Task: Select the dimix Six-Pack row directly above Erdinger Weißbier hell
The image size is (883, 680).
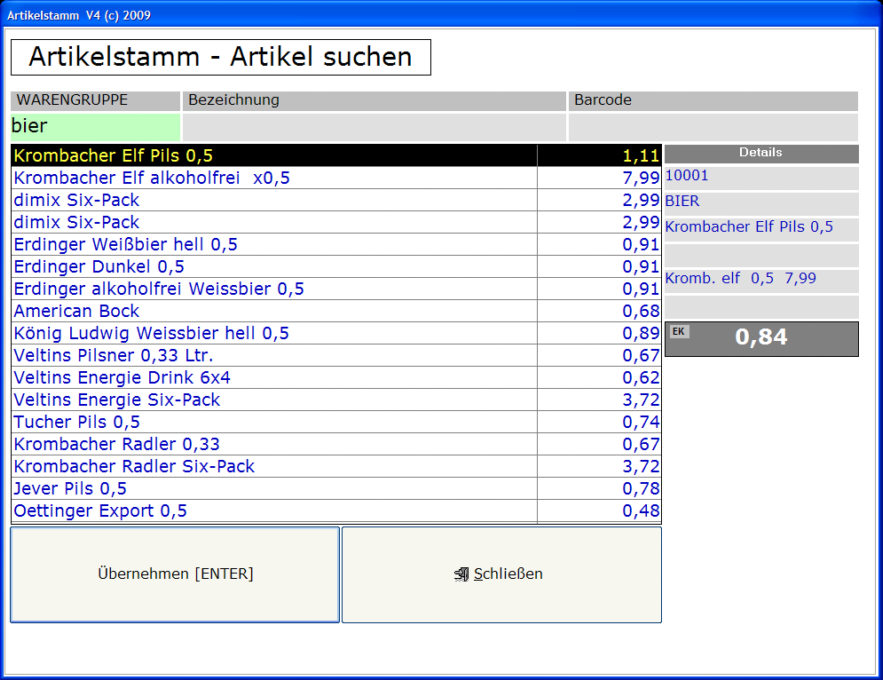Action: (336, 222)
